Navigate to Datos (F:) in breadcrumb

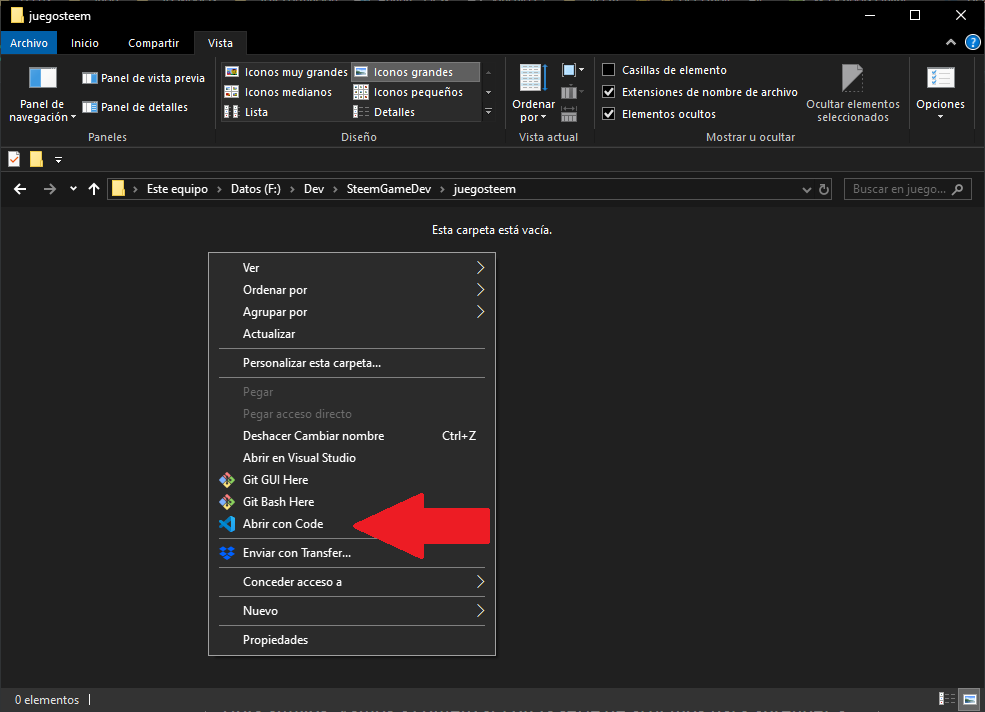coord(256,189)
